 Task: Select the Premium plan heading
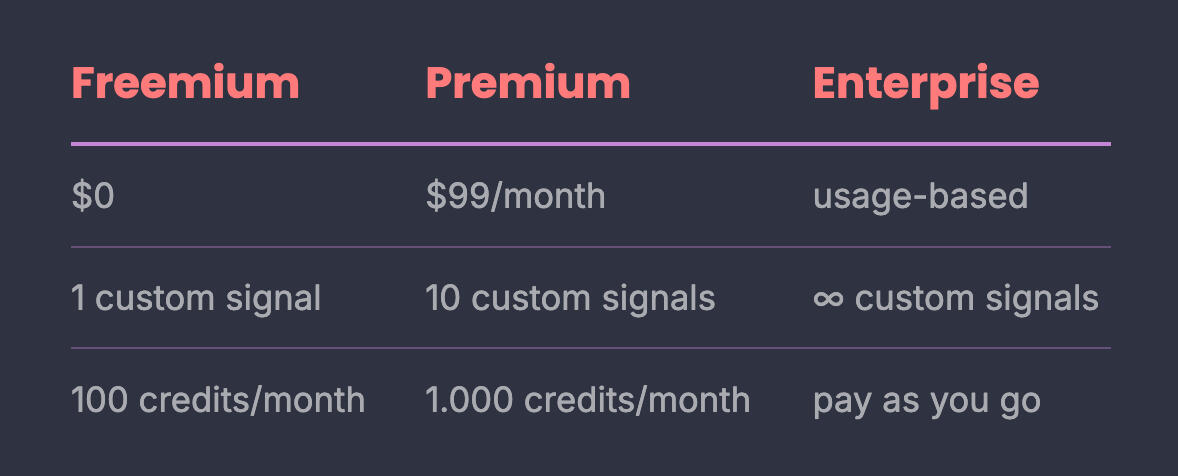click(528, 83)
